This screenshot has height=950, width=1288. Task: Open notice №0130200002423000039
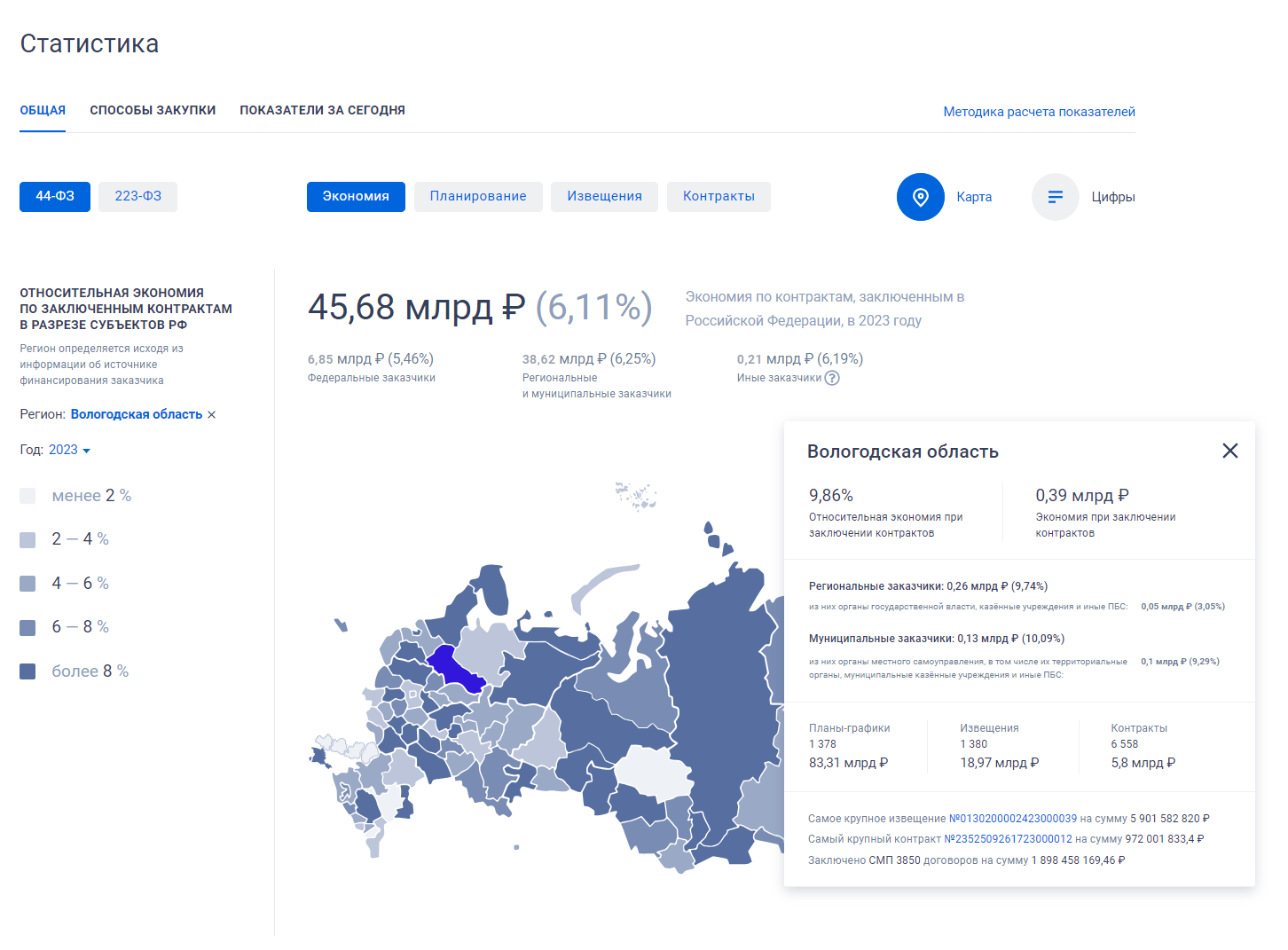[1013, 819]
